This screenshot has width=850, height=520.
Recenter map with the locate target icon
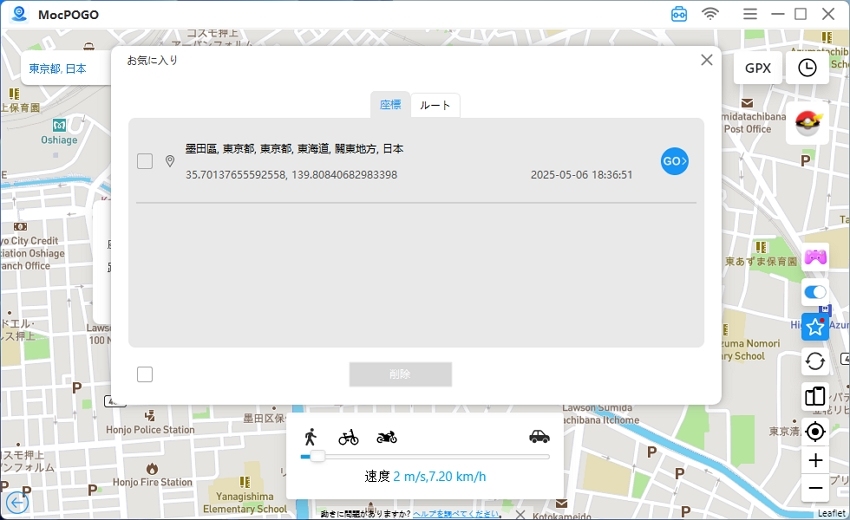click(x=815, y=431)
